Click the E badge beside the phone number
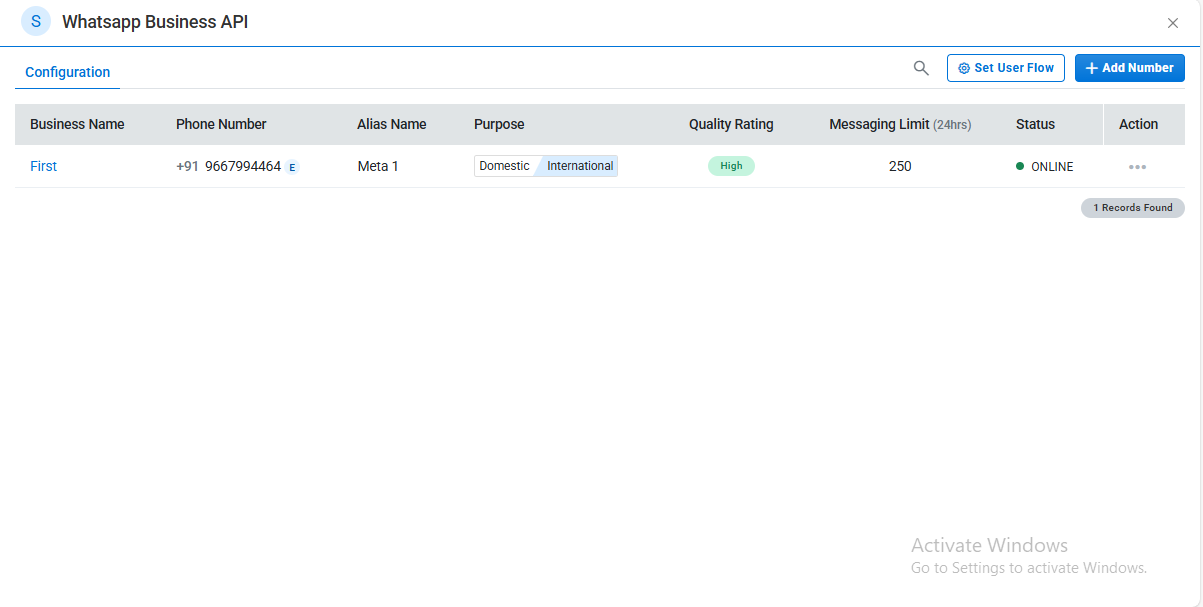The height and width of the screenshot is (607, 1203). pos(292,167)
